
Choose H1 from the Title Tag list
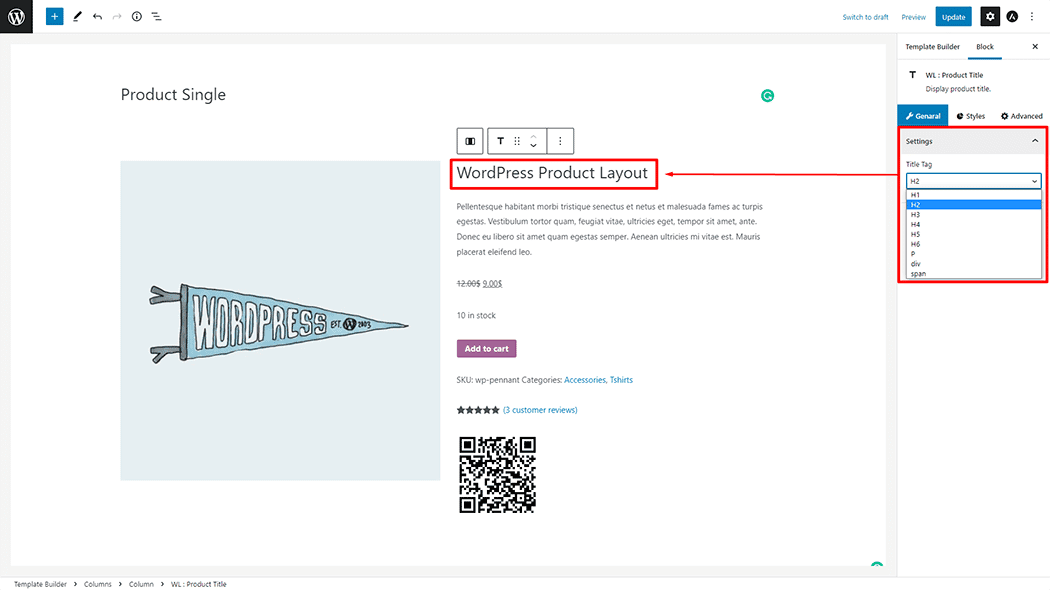(x=974, y=195)
